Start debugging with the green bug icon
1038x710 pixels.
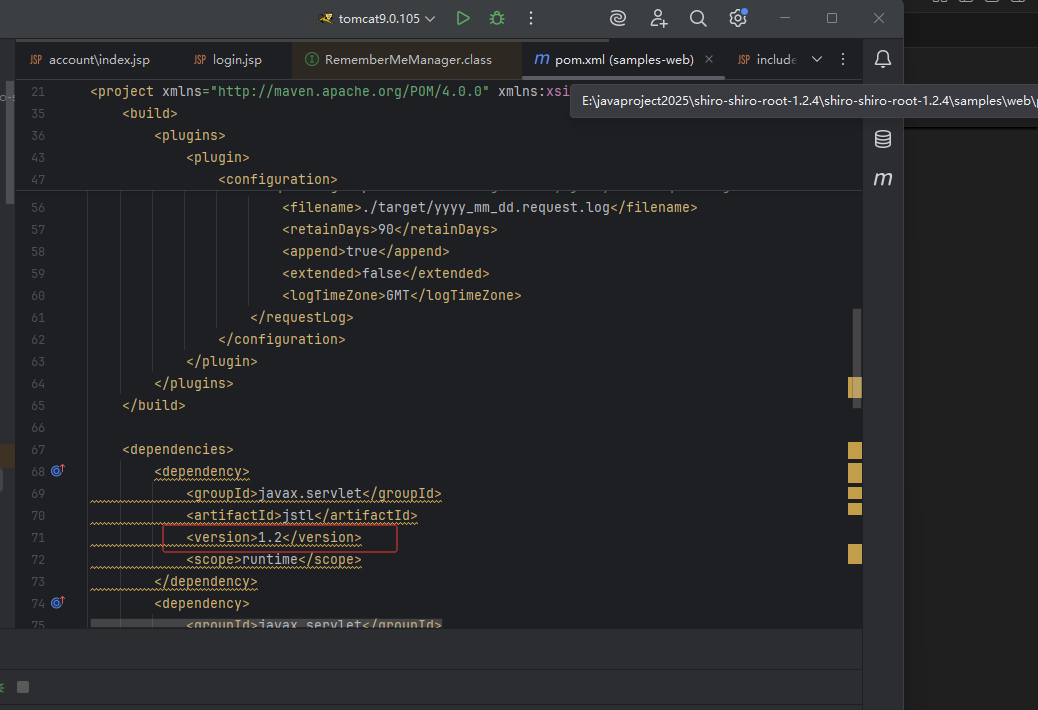(497, 18)
